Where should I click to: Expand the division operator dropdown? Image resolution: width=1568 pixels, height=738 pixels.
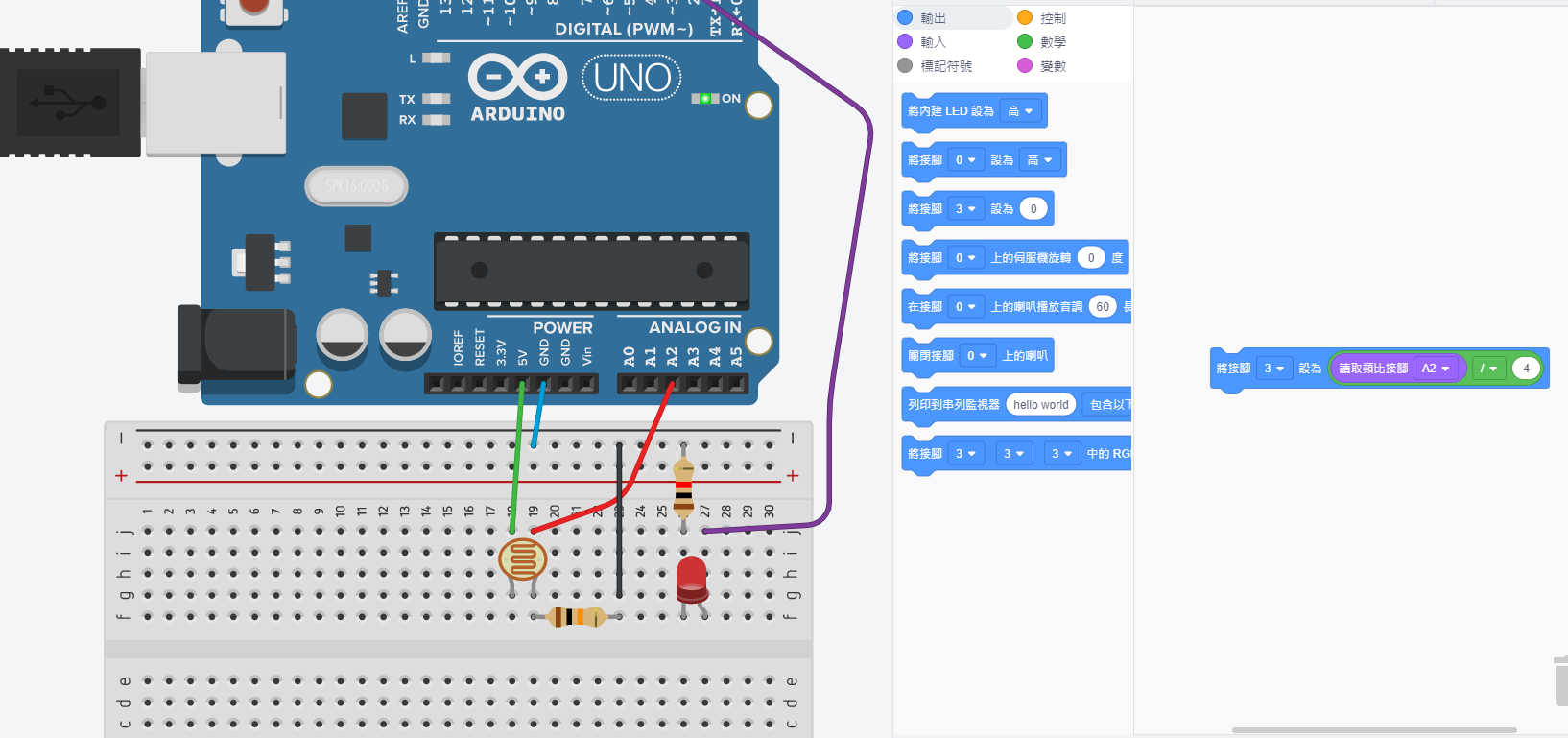click(x=1488, y=369)
